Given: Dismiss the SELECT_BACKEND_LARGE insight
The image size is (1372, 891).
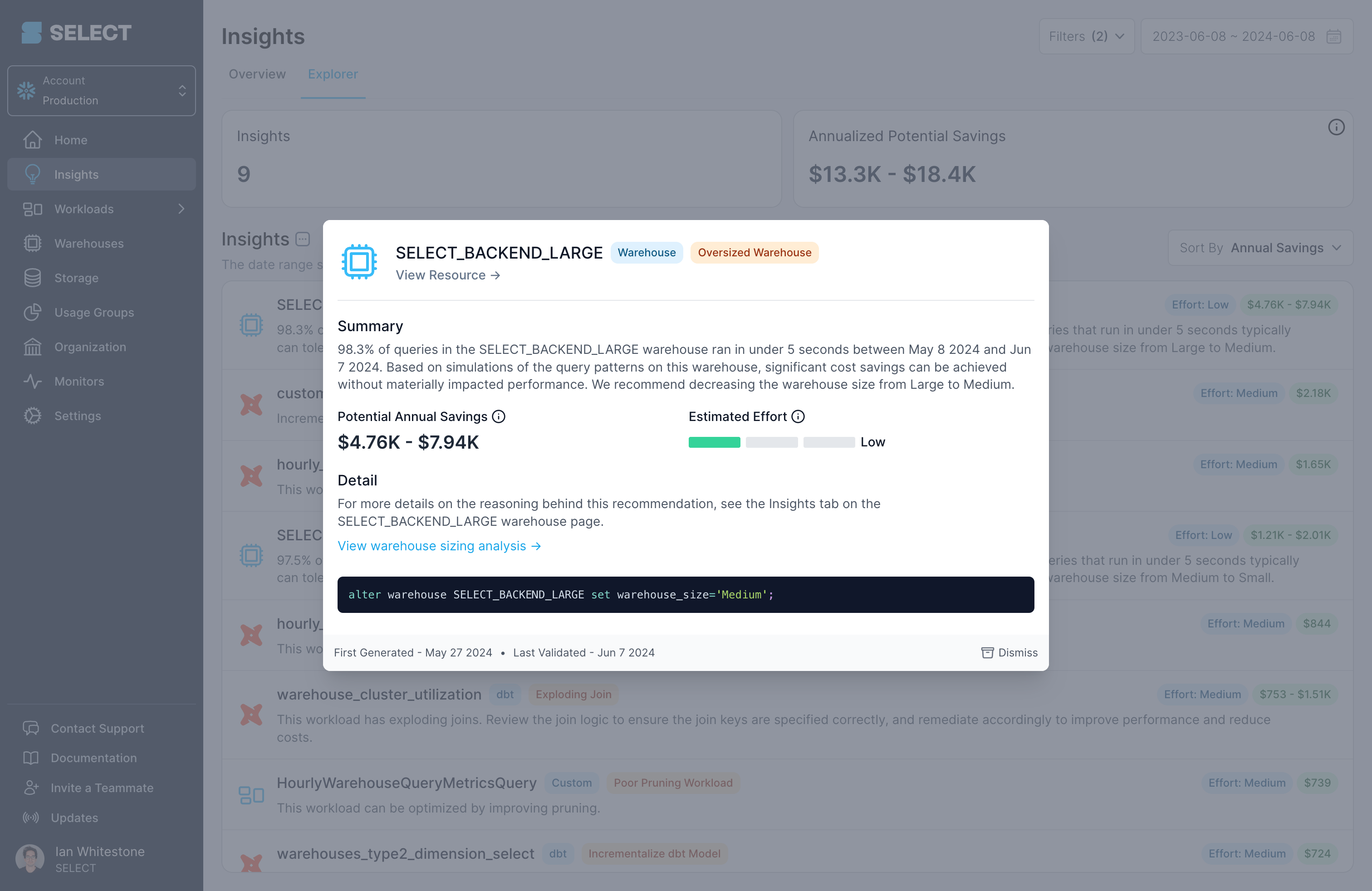Looking at the screenshot, I should point(1009,652).
